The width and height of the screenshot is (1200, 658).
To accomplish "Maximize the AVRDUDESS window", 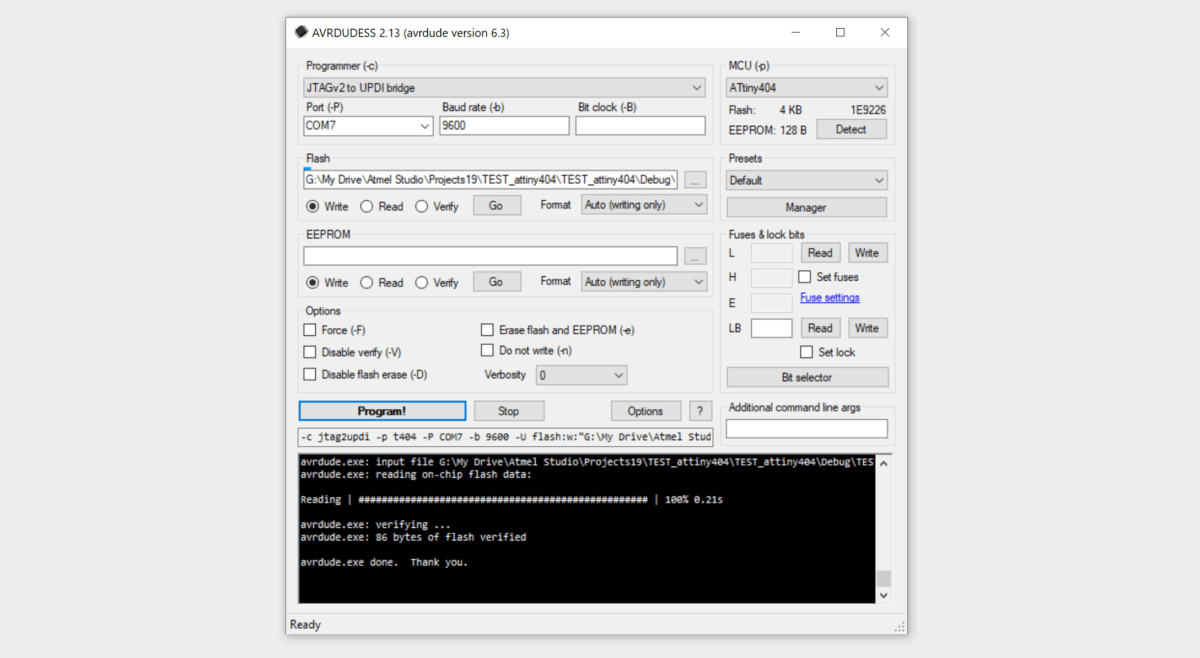I will click(x=840, y=32).
